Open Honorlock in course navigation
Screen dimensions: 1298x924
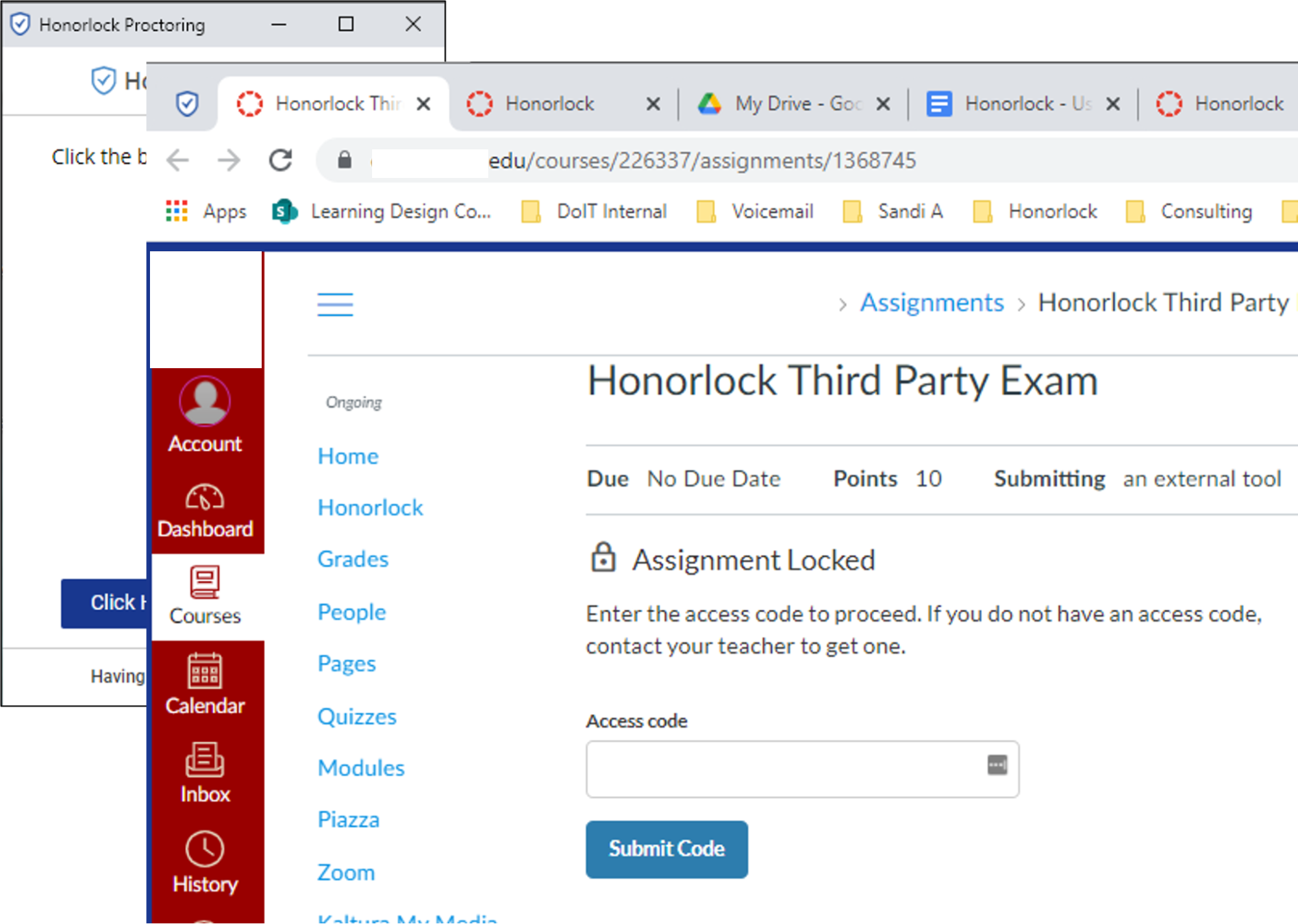point(370,507)
